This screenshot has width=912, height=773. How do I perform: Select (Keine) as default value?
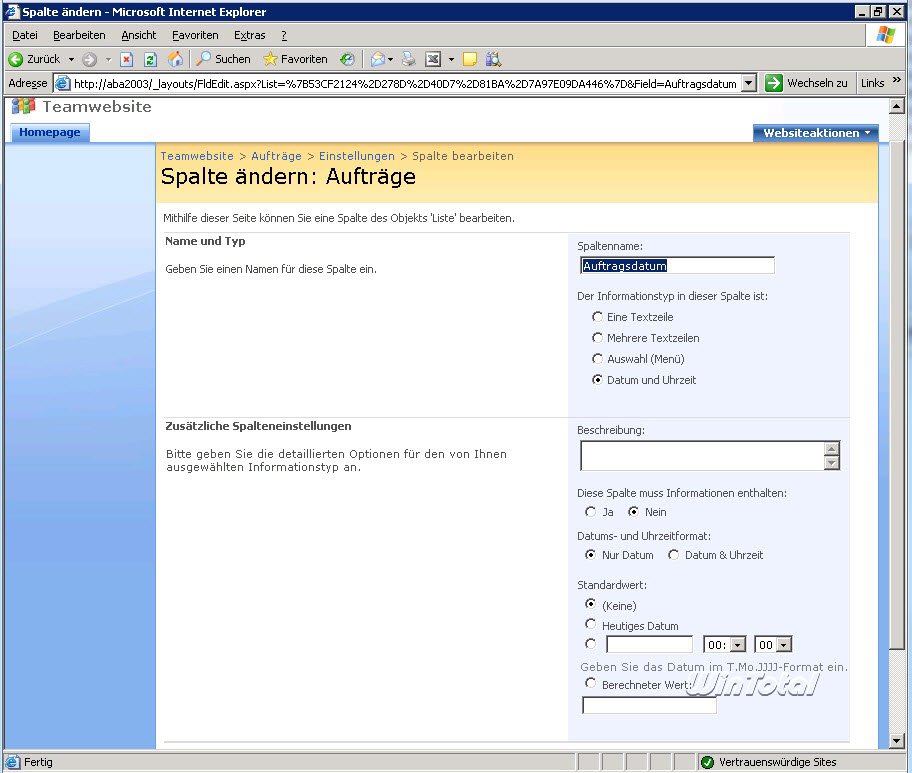click(590, 604)
